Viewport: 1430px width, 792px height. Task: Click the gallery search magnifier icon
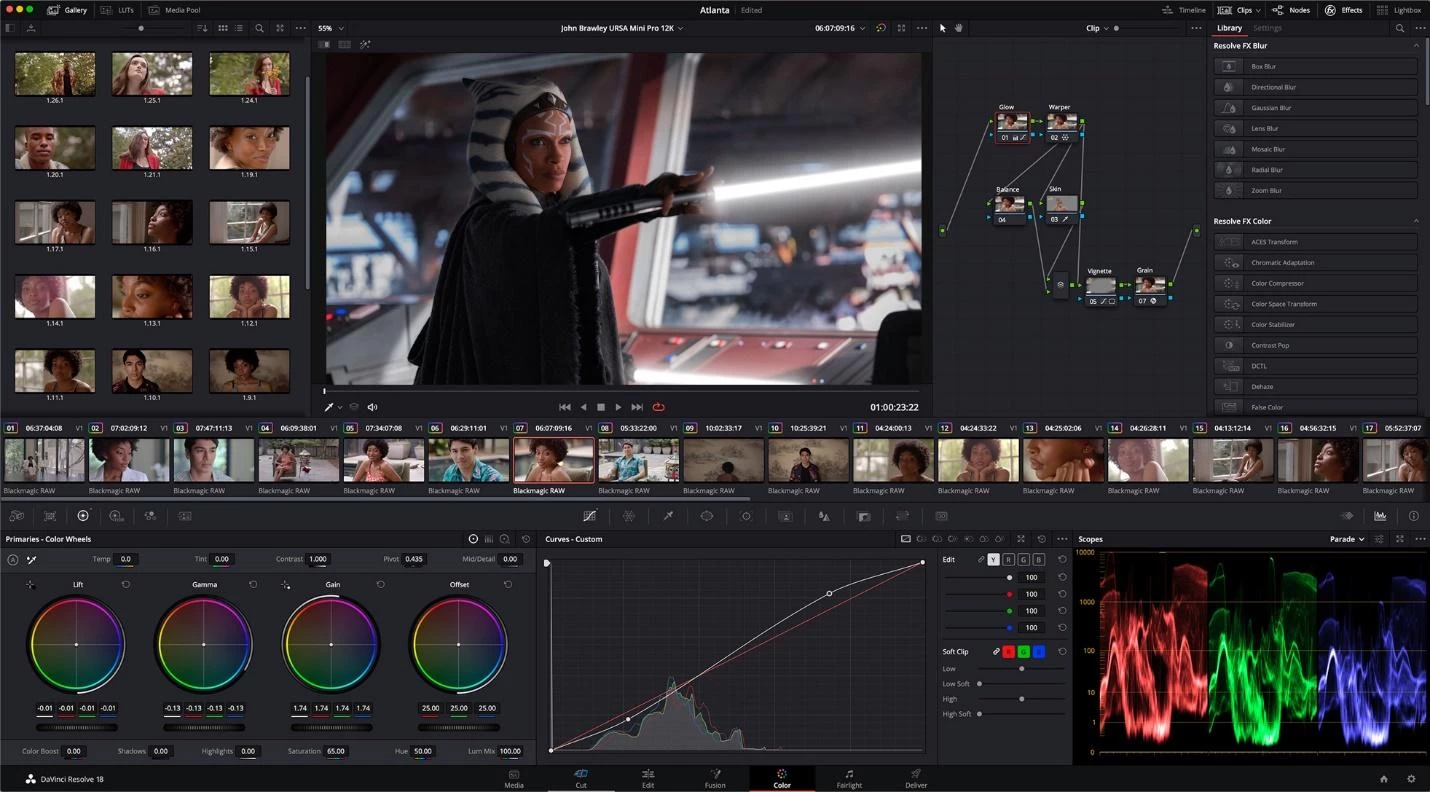click(x=259, y=28)
